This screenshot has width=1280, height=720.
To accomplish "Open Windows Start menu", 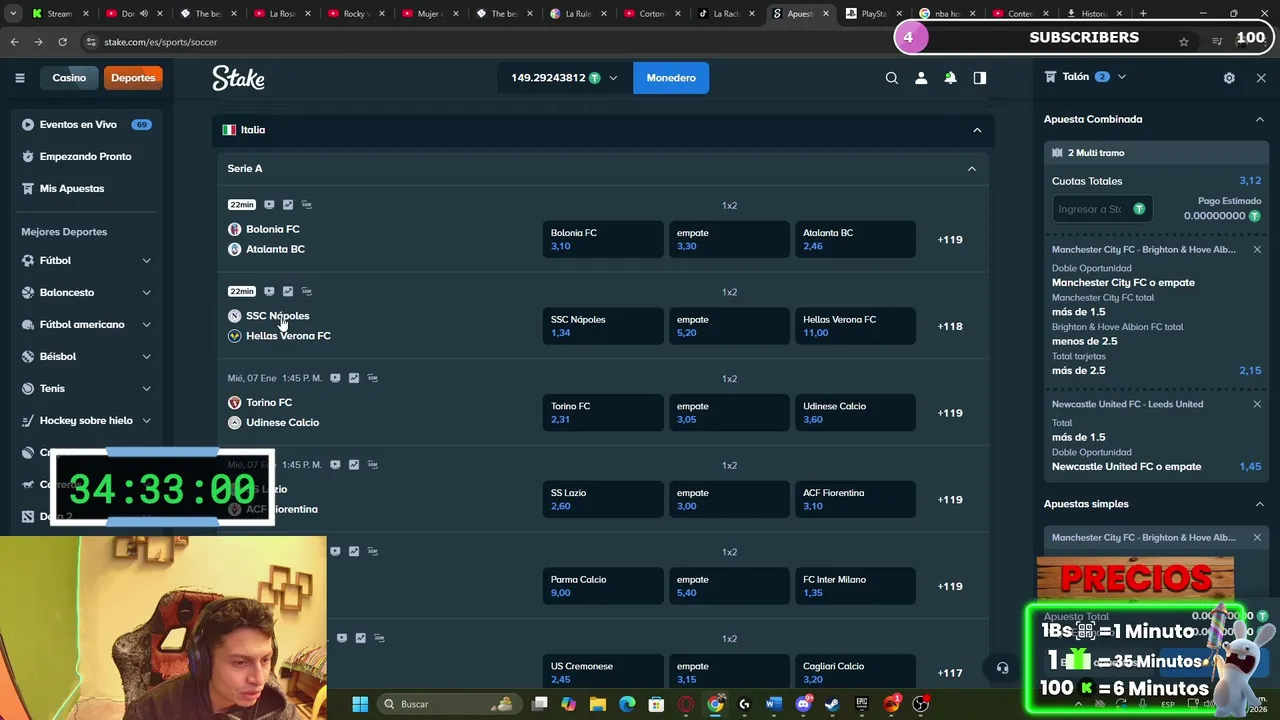I will click(360, 704).
